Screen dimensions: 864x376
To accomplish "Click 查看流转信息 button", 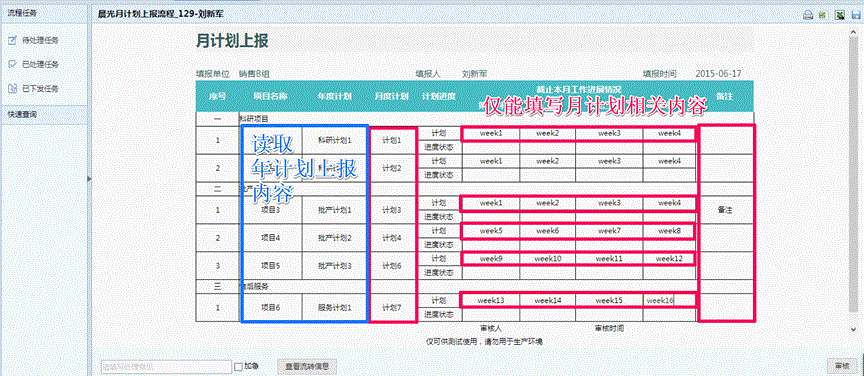I will [306, 366].
